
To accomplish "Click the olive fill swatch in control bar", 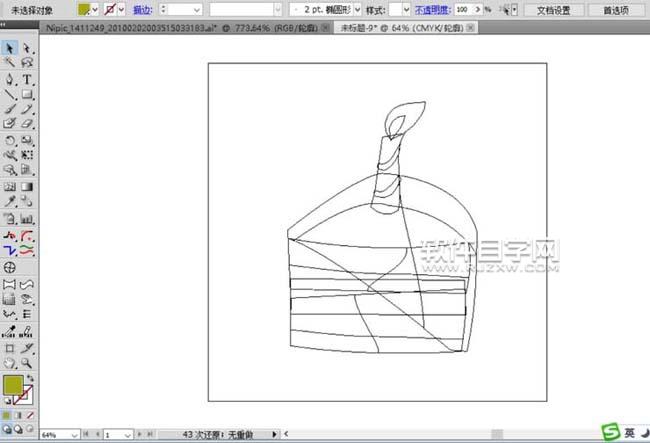I will [84, 9].
